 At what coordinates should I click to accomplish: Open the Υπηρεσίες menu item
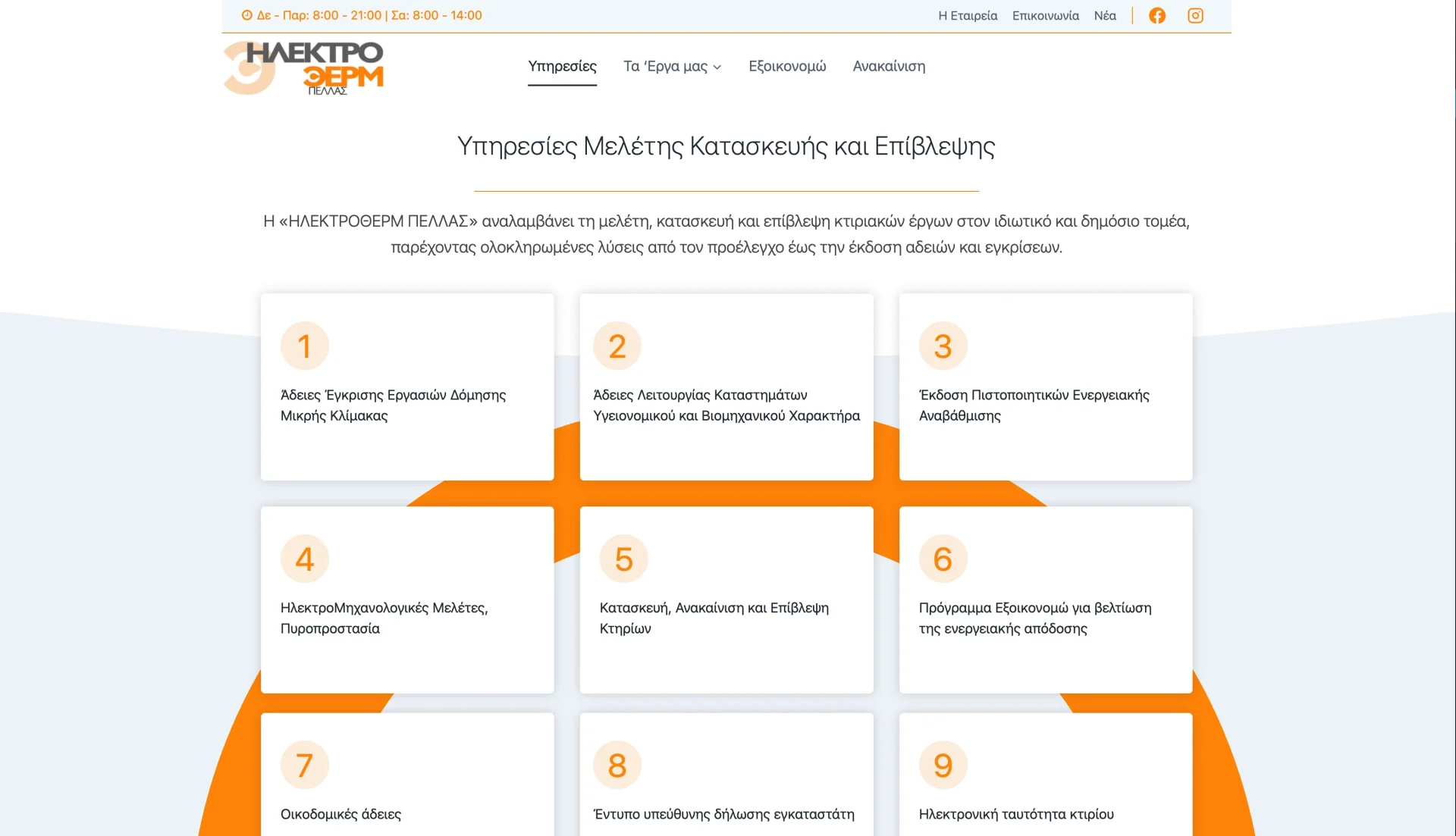[x=562, y=67]
